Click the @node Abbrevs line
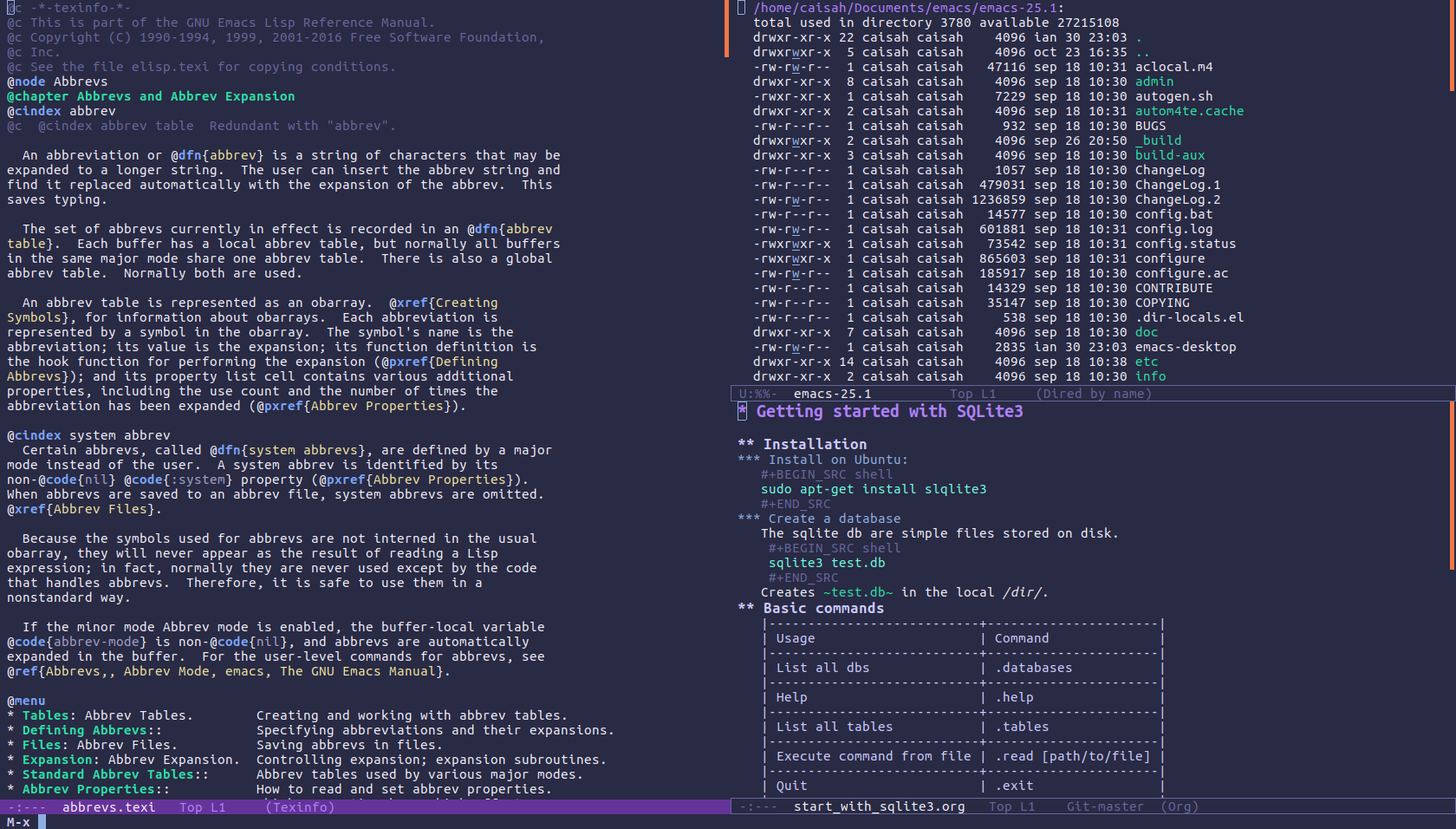 click(x=57, y=82)
